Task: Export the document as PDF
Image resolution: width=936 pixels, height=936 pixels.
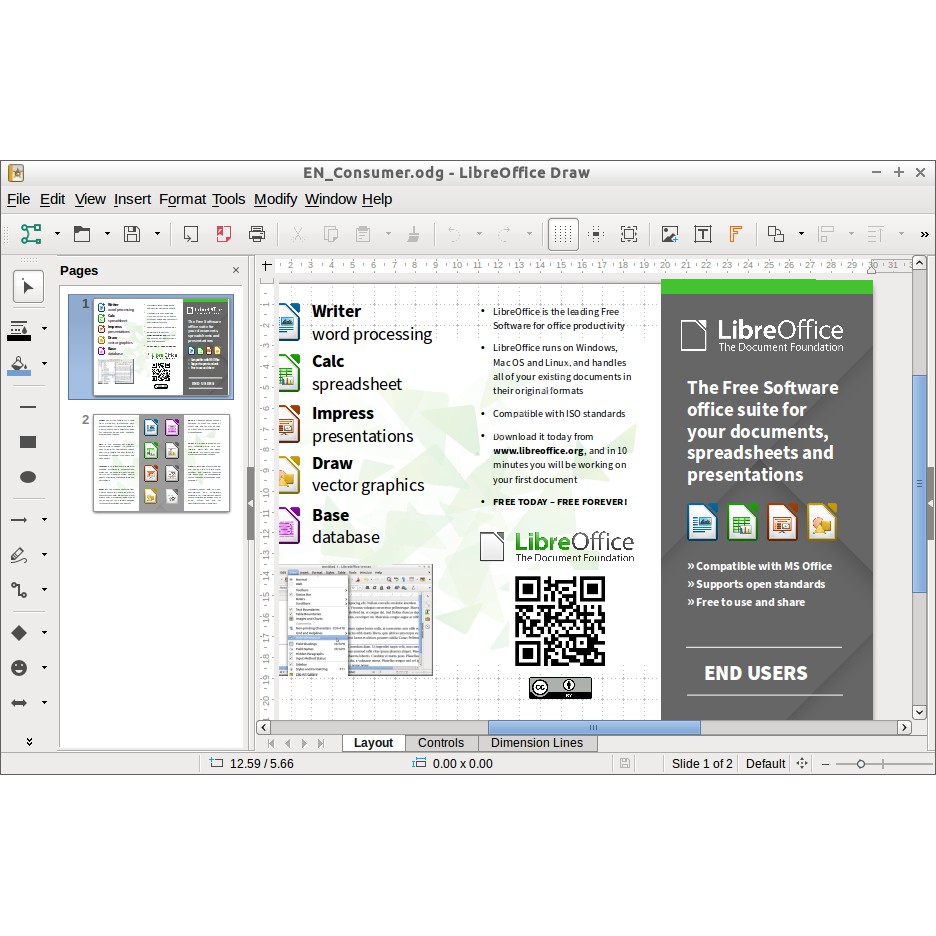Action: pyautogui.click(x=222, y=234)
